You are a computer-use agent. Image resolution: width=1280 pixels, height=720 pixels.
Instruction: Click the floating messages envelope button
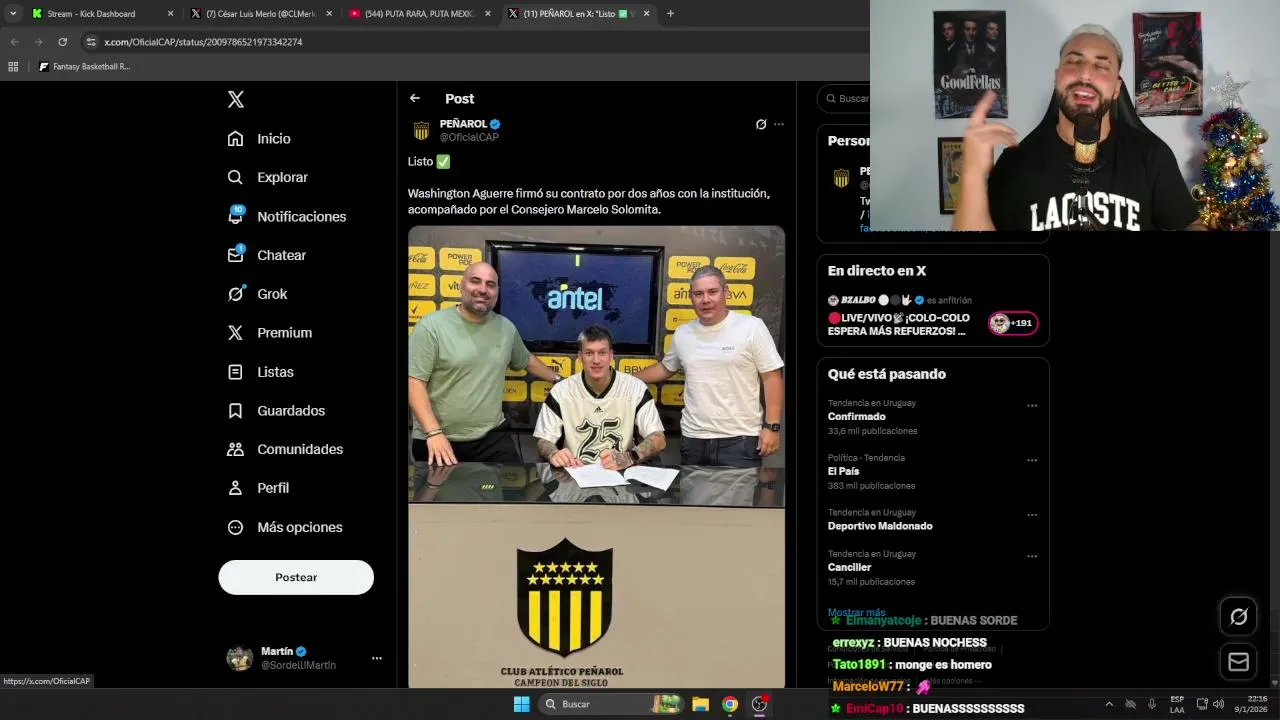pos(1238,662)
